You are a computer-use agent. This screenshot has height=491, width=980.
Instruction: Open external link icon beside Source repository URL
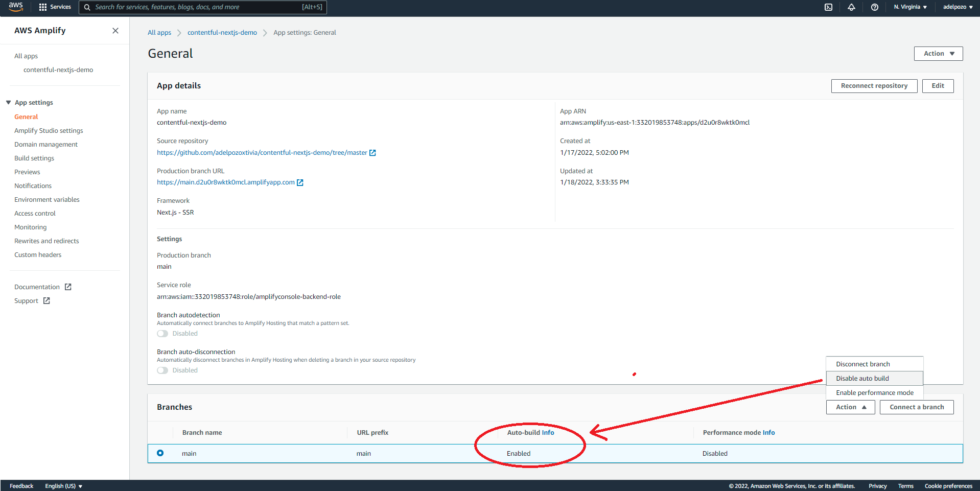(x=373, y=153)
